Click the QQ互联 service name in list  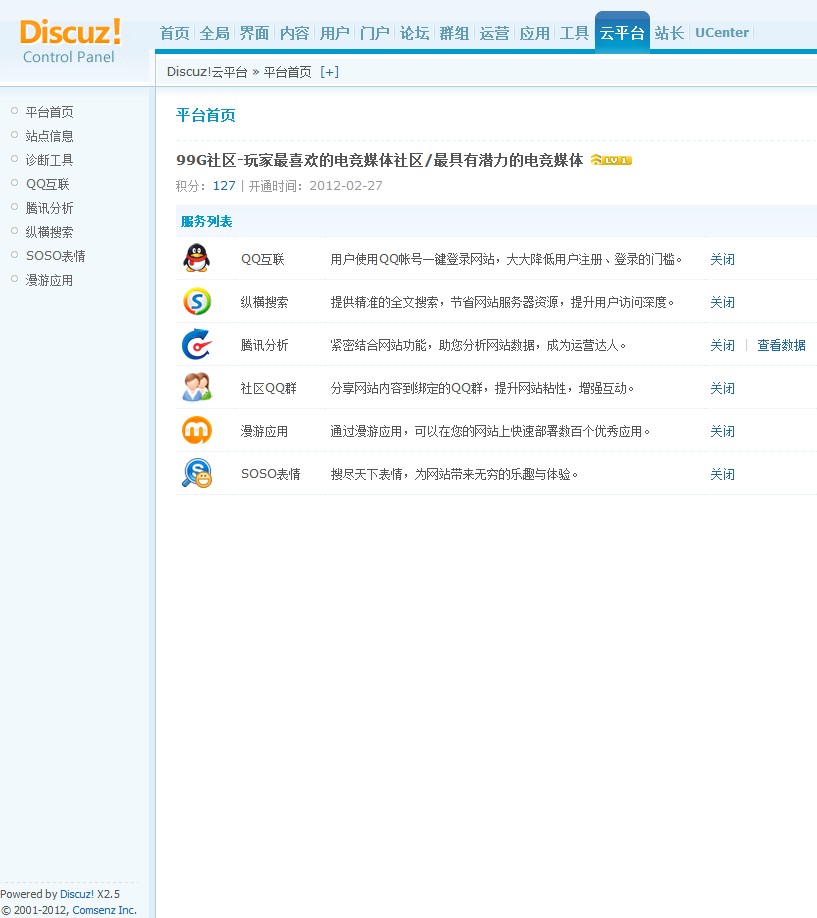[262, 259]
